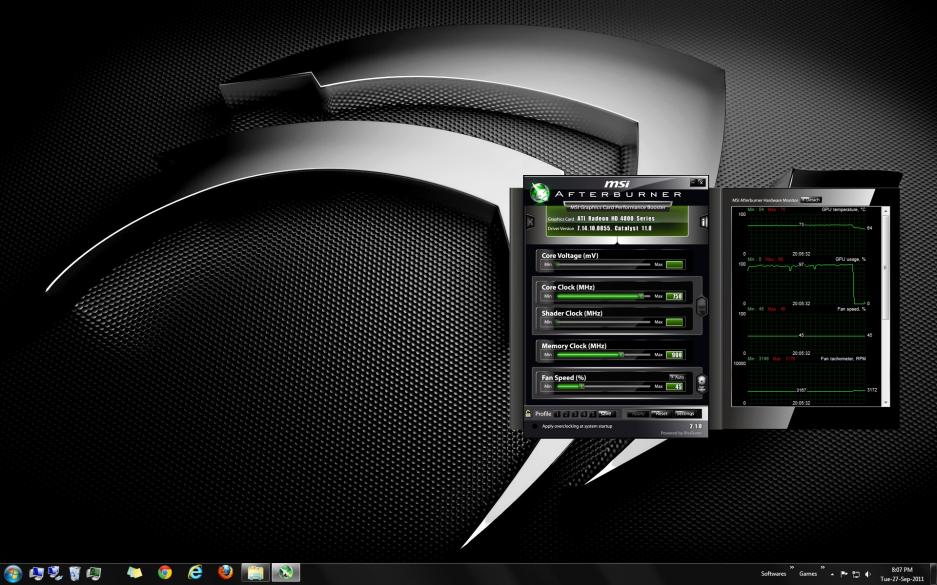Click the Fan Speed value field
This screenshot has height=585, width=937.
click(675, 387)
